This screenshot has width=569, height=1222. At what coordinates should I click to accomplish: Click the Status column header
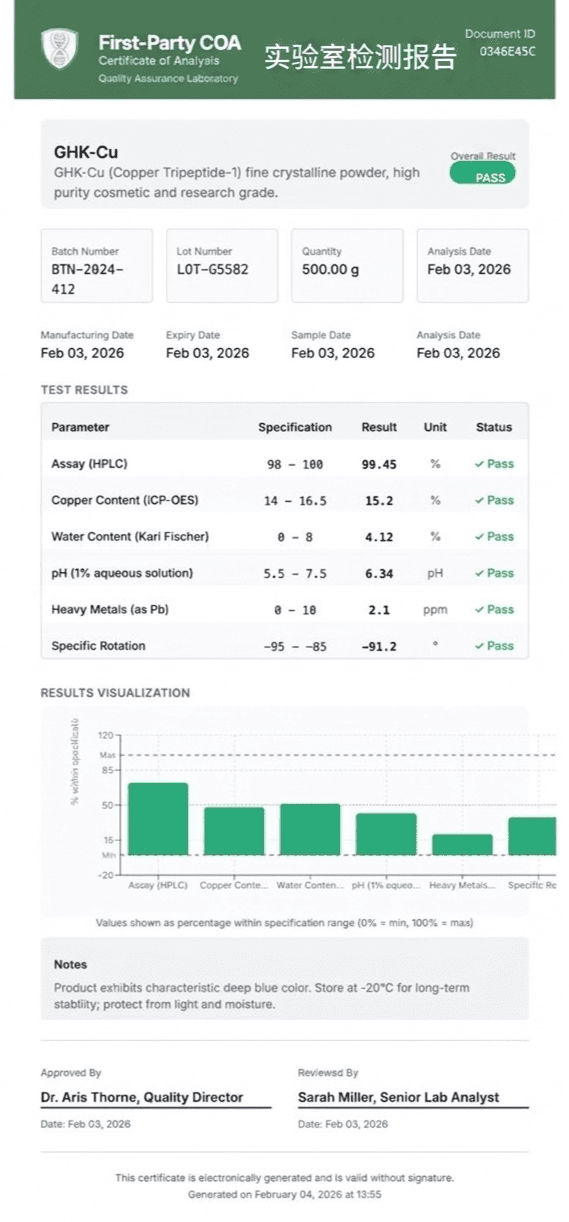tap(494, 427)
